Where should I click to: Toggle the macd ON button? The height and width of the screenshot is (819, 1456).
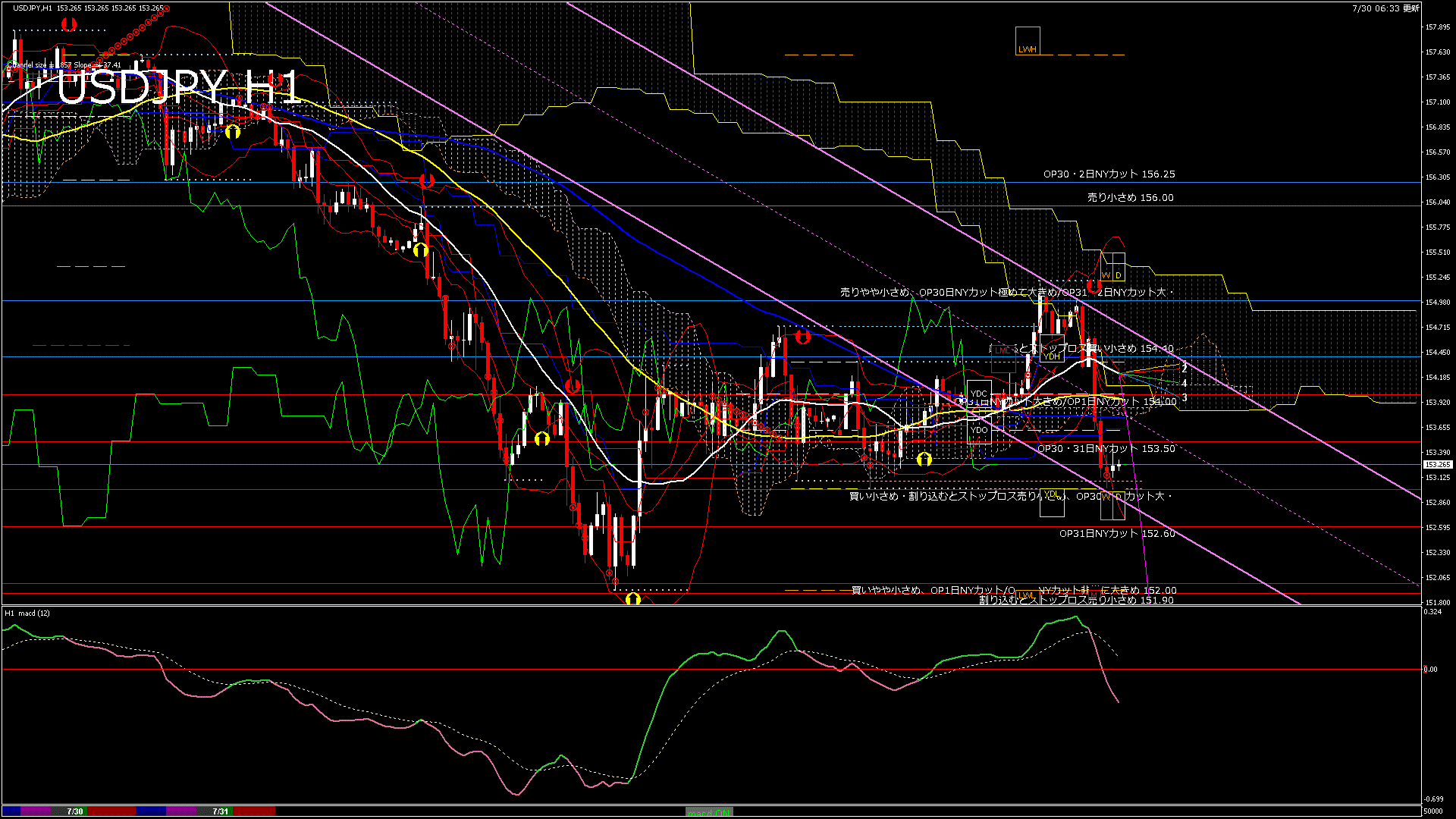tap(709, 812)
